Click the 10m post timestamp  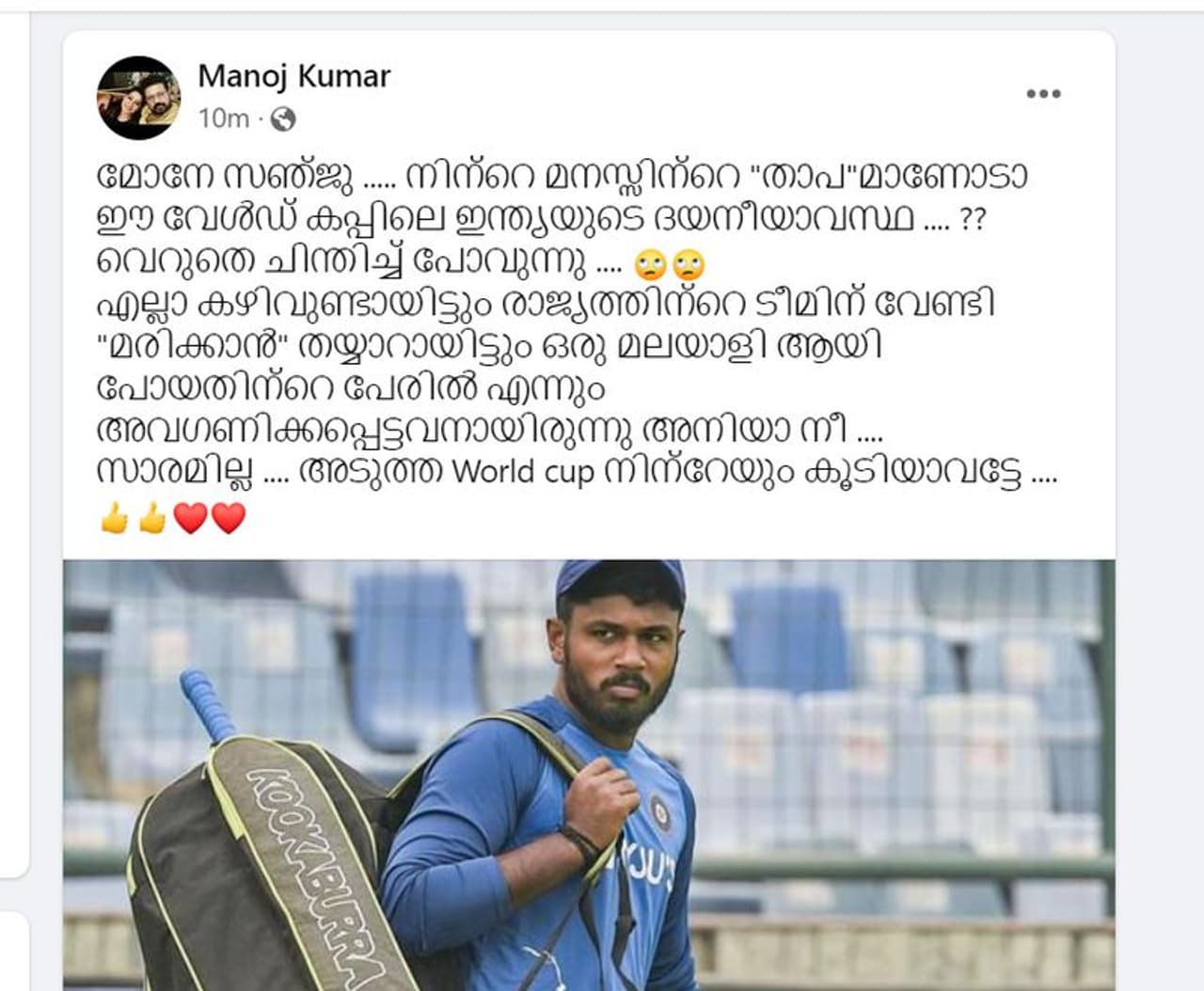click(224, 118)
